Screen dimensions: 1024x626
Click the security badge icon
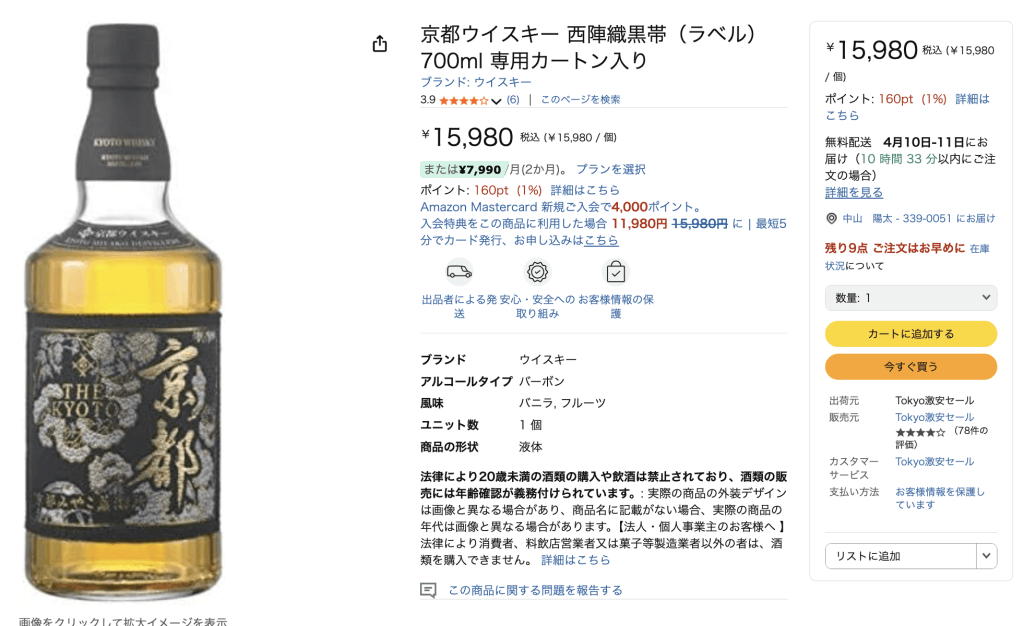538,271
